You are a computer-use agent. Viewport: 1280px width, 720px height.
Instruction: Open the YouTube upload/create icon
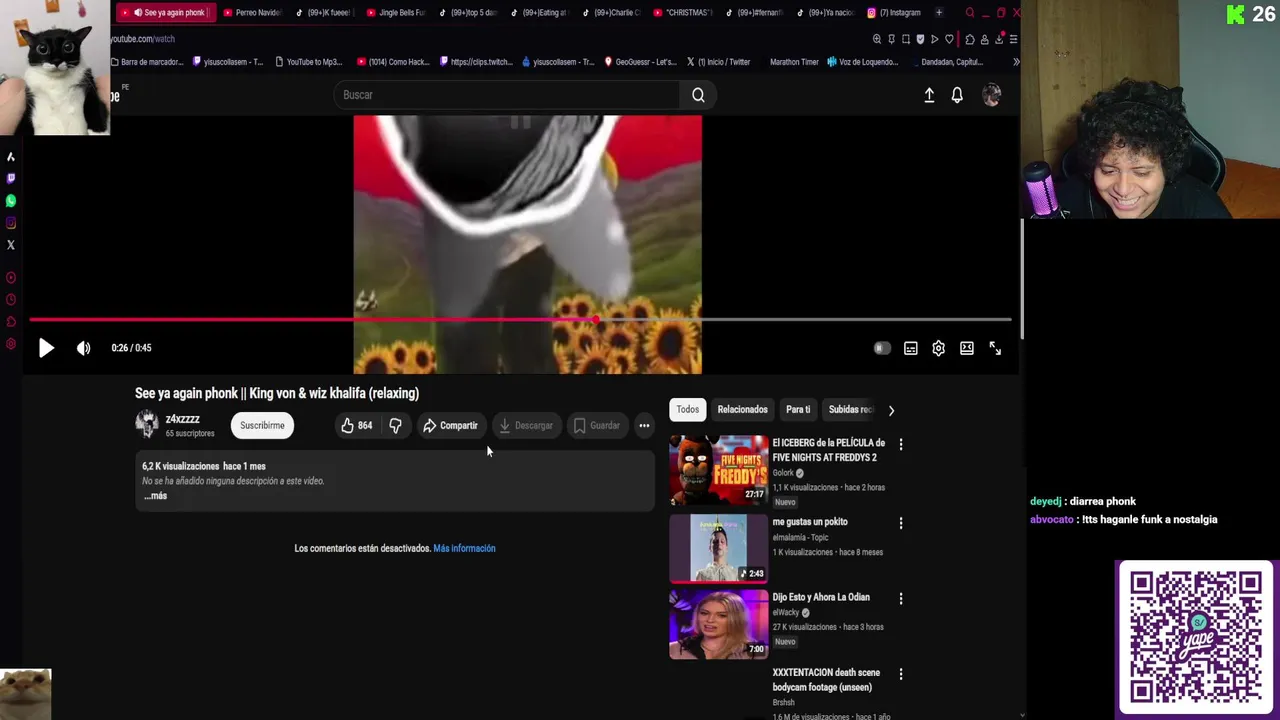(929, 95)
